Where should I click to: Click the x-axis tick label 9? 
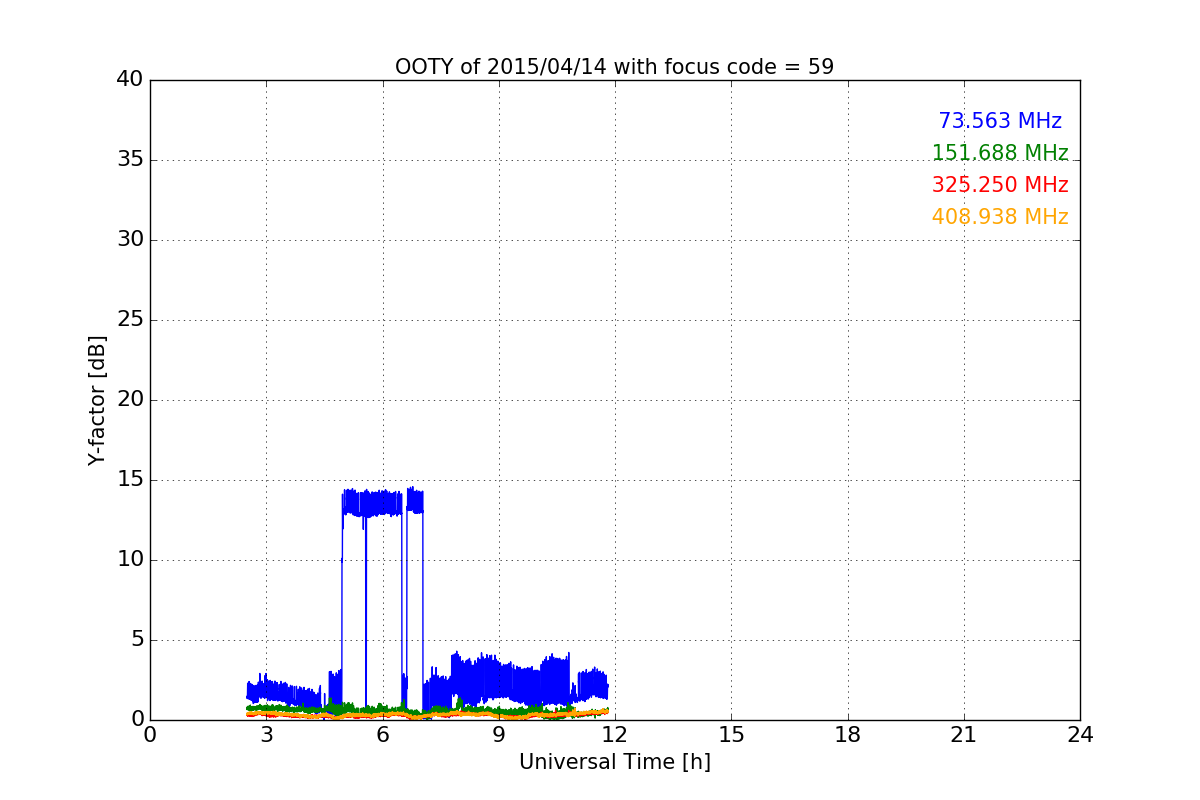coord(498,735)
